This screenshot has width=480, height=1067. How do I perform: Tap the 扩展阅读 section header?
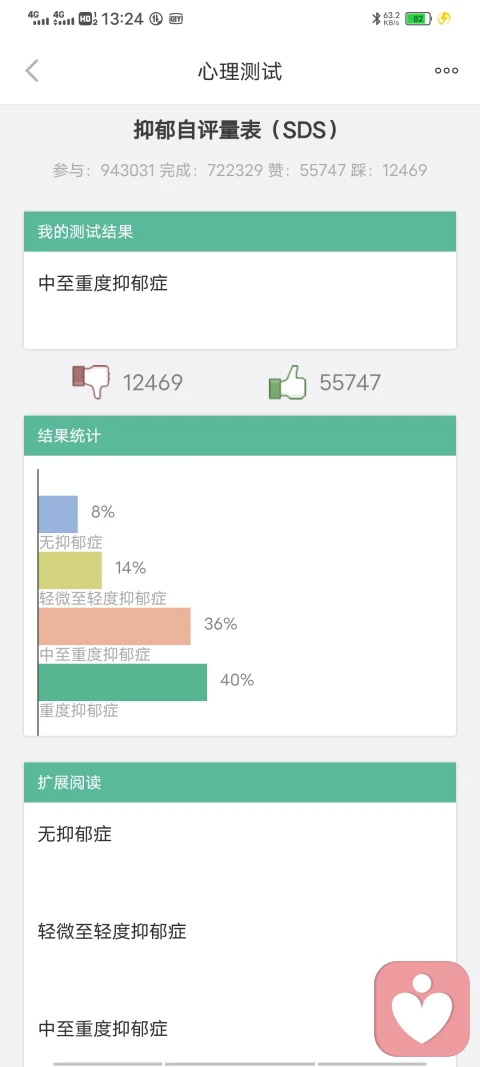(x=240, y=782)
